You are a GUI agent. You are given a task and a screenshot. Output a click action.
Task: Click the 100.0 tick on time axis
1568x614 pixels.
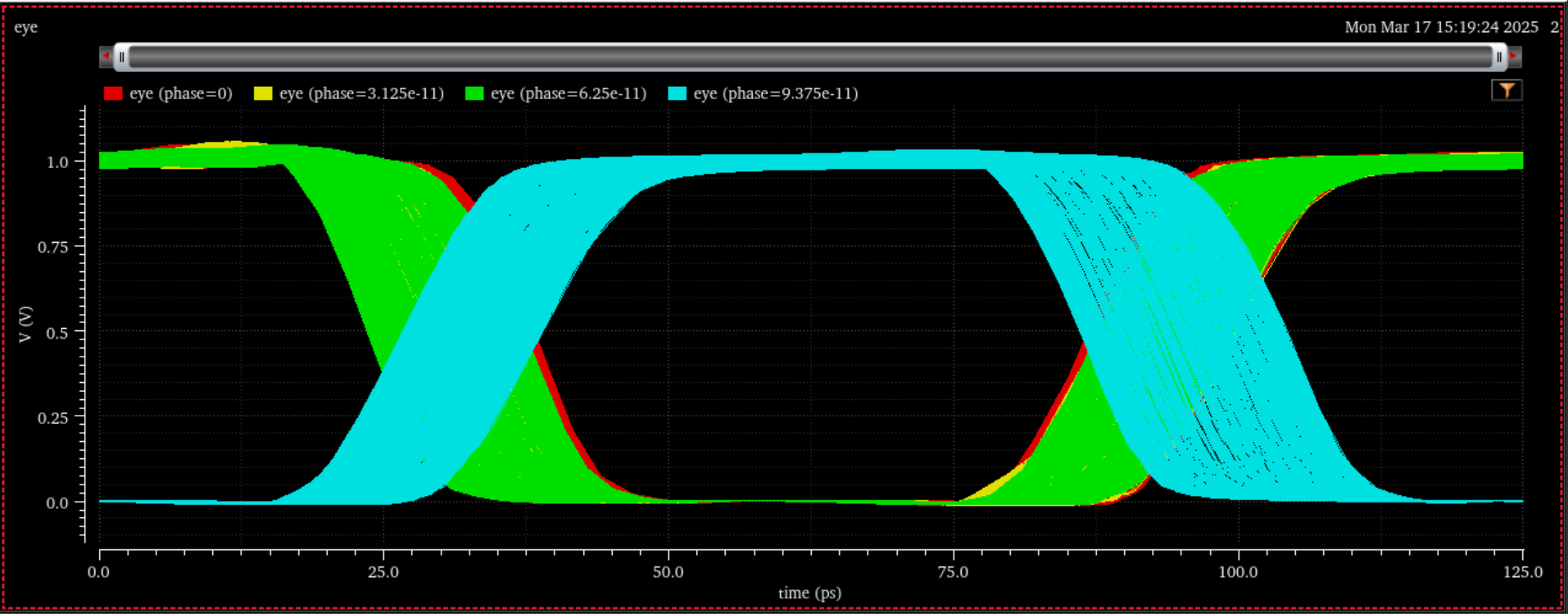[1238, 572]
